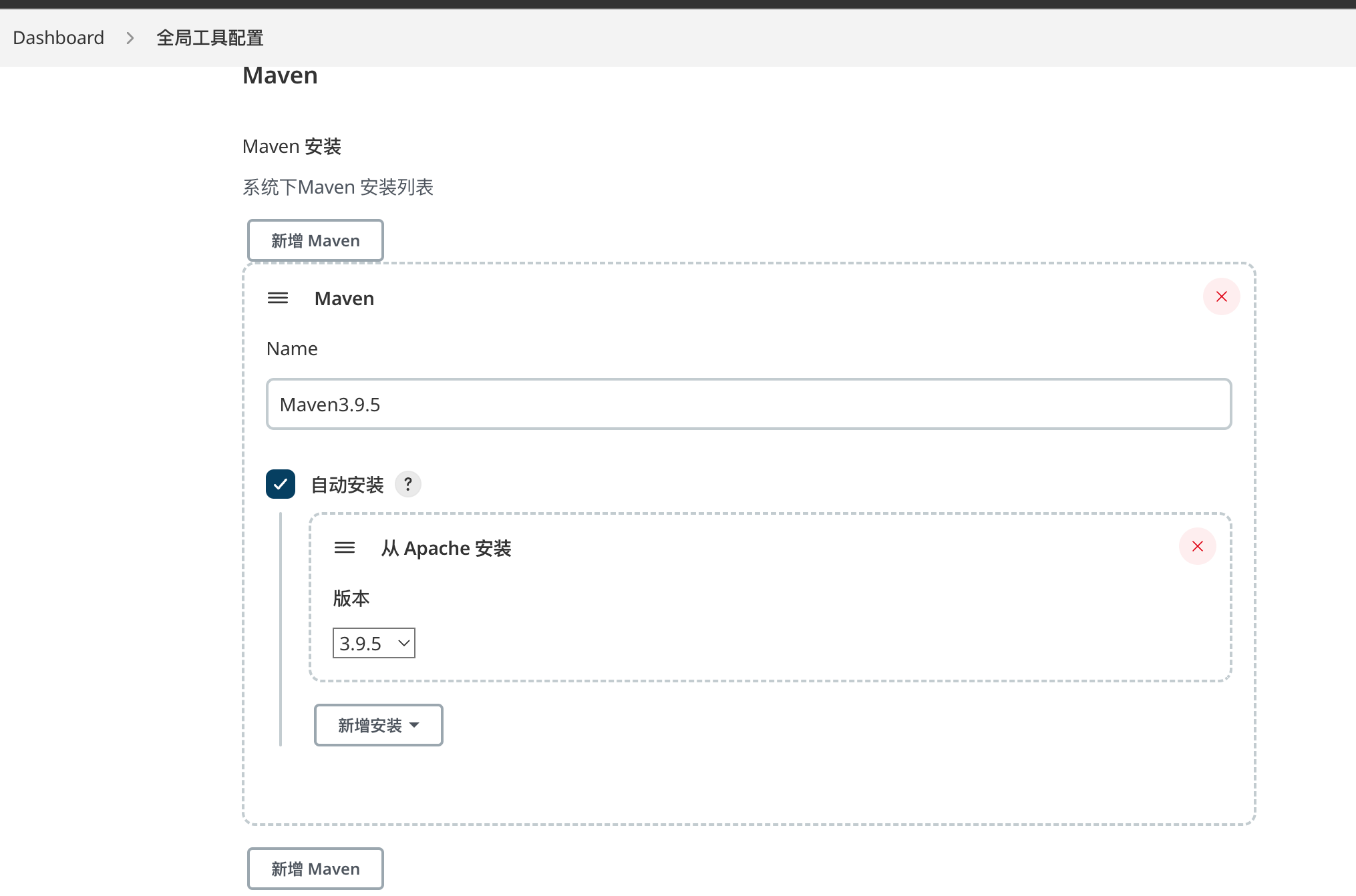Viewport: 1356px width, 896px height.
Task: Click the 从 Apache 安装 heading
Action: tap(446, 548)
